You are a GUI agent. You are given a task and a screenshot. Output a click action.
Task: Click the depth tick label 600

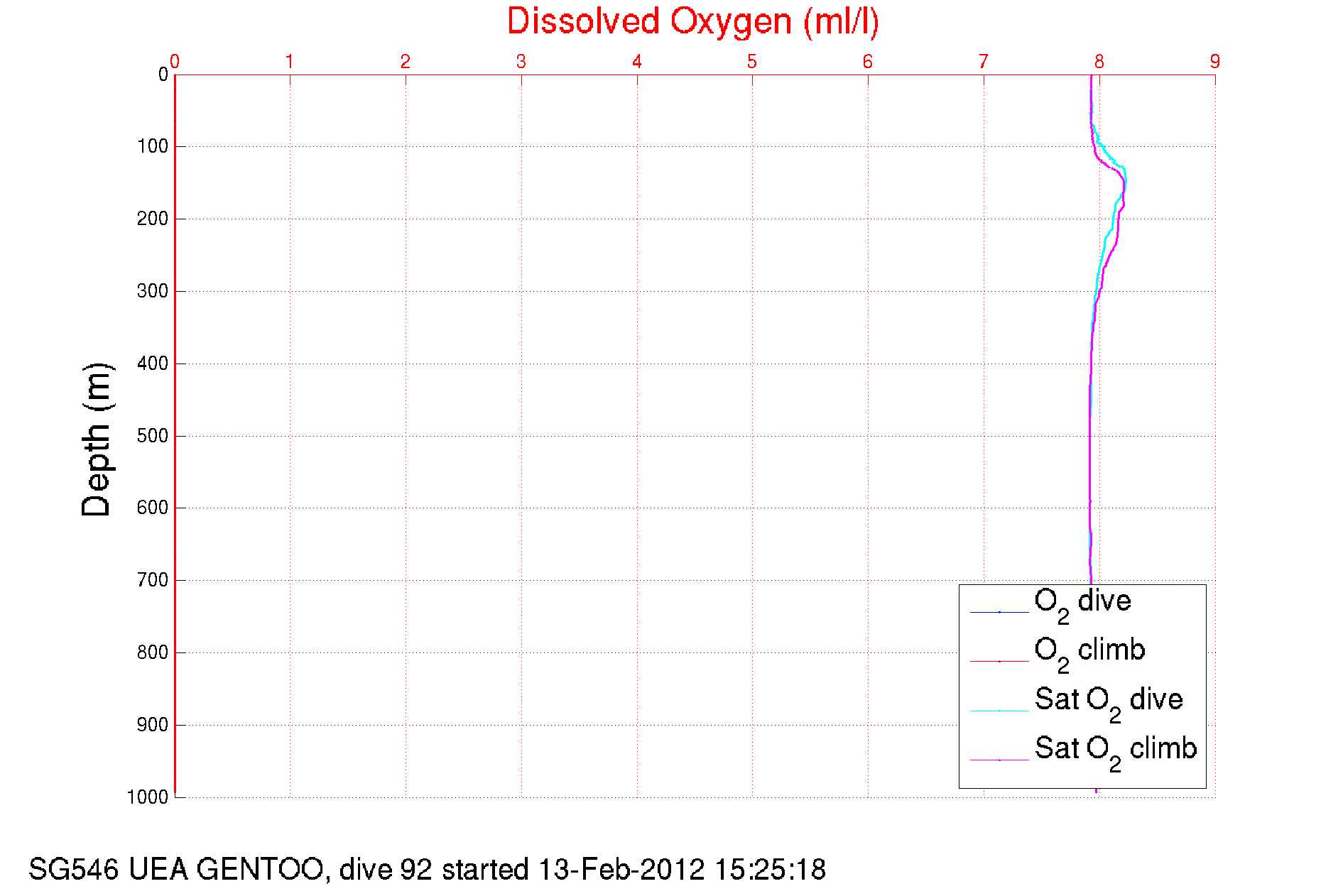(153, 508)
